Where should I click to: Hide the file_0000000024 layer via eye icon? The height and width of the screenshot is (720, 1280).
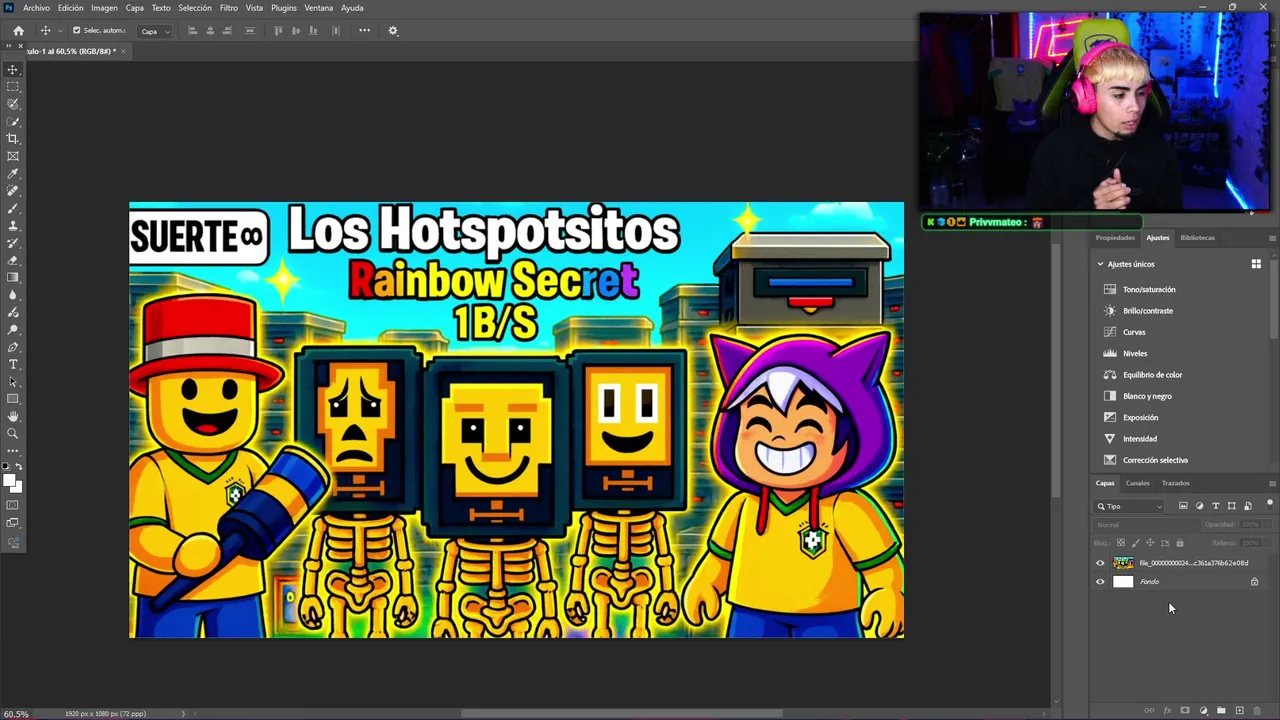pyautogui.click(x=1100, y=563)
